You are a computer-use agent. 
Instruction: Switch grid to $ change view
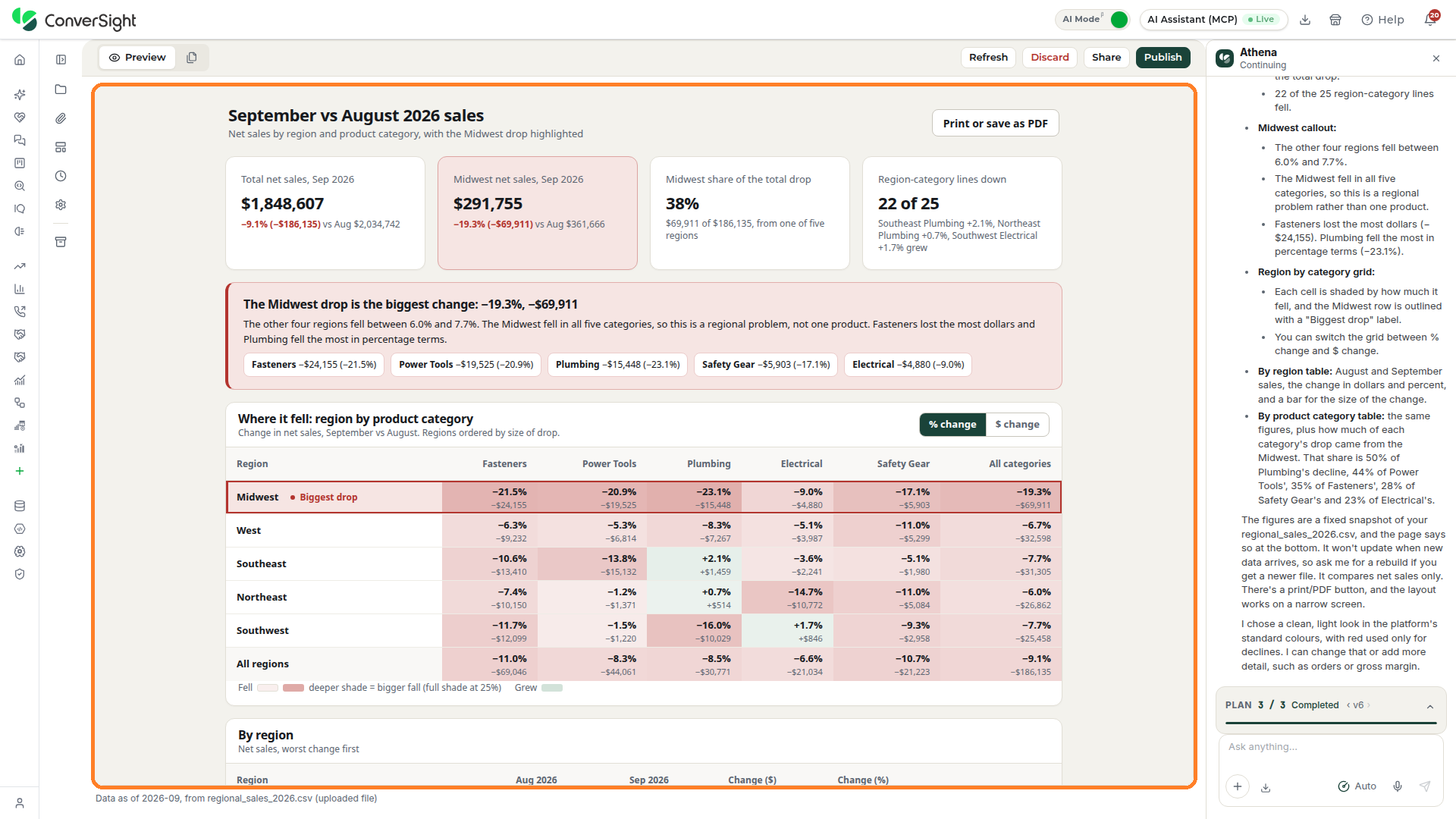[1017, 425]
